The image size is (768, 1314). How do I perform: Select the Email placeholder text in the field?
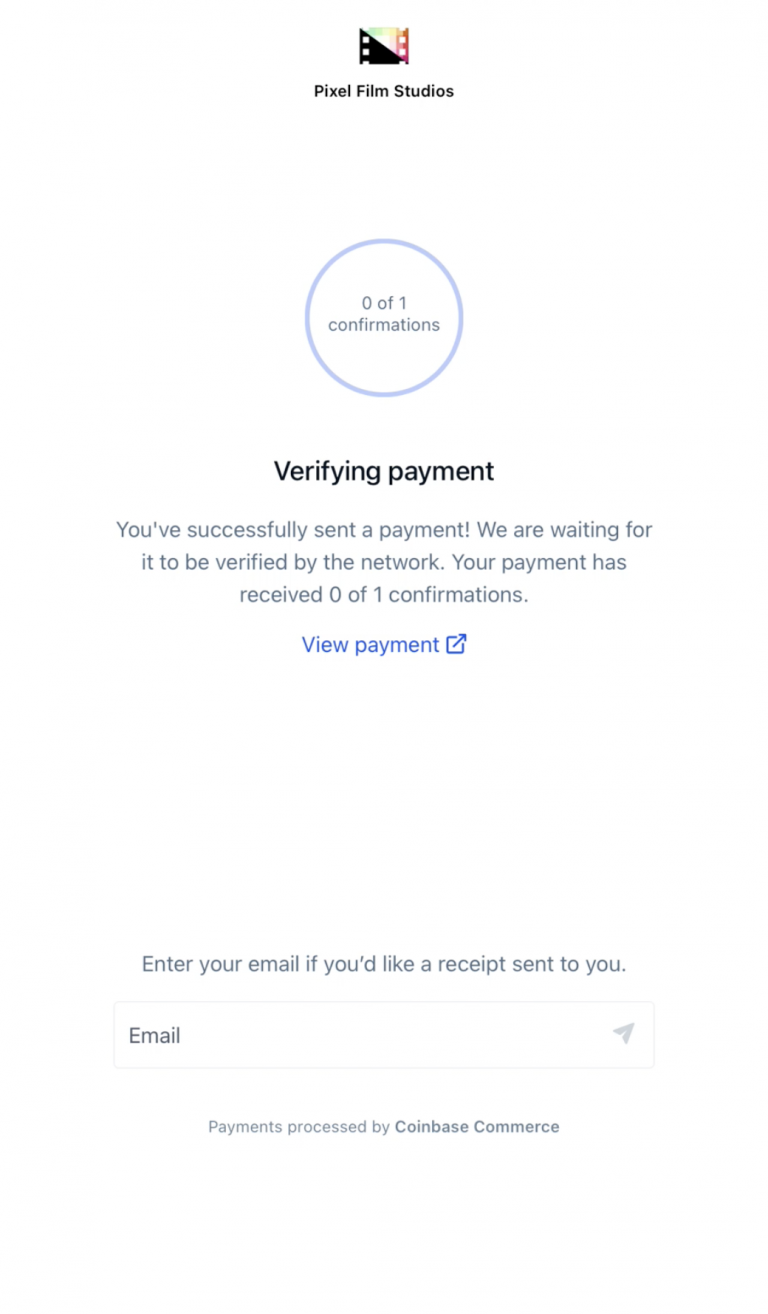pos(155,1036)
